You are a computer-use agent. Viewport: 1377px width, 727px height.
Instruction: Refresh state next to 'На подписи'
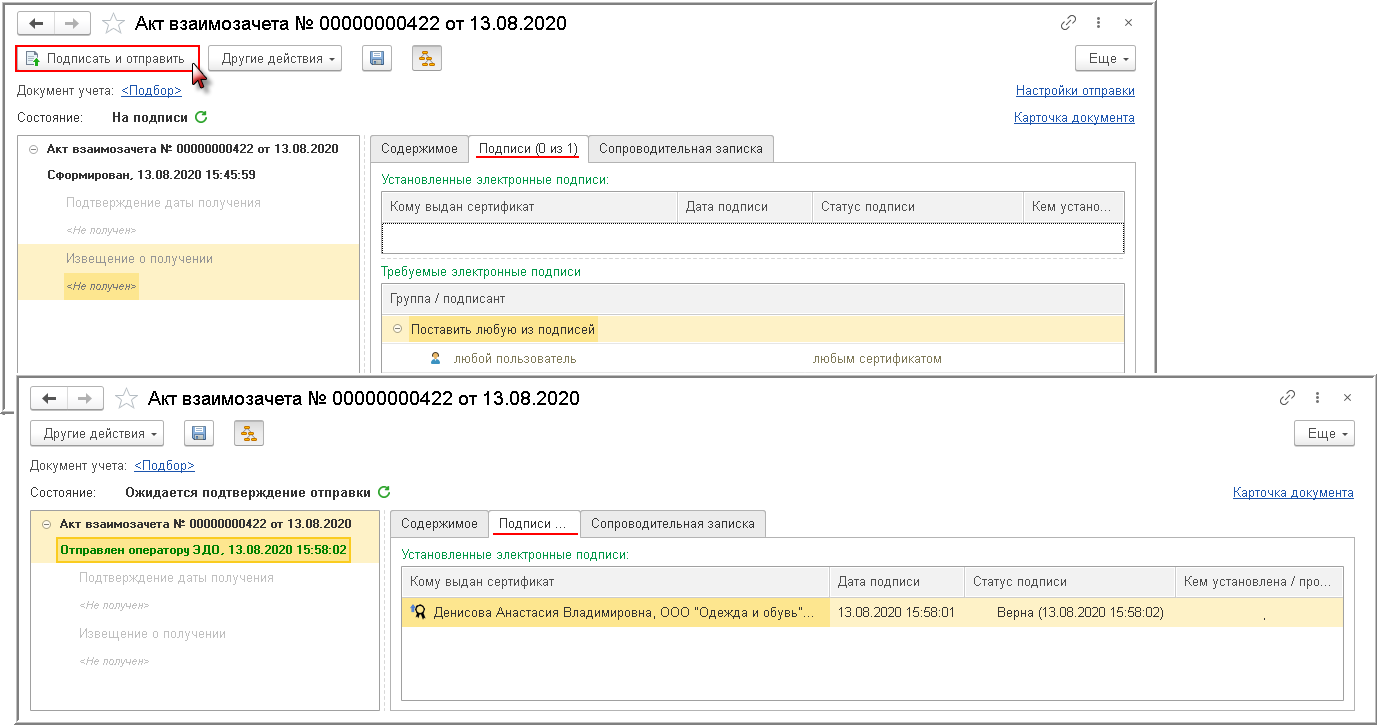201,117
